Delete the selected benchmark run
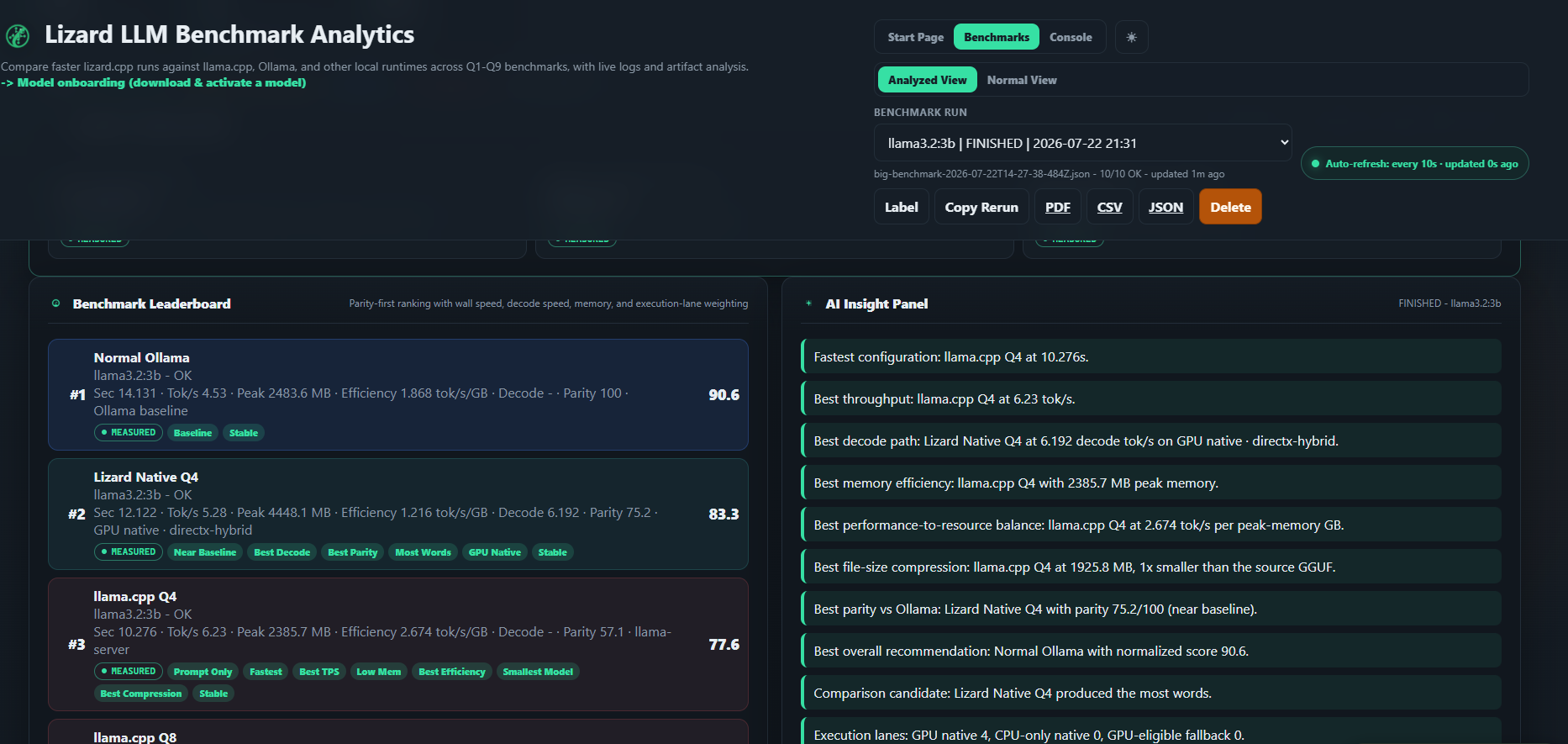This screenshot has height=744, width=1568. (1230, 207)
